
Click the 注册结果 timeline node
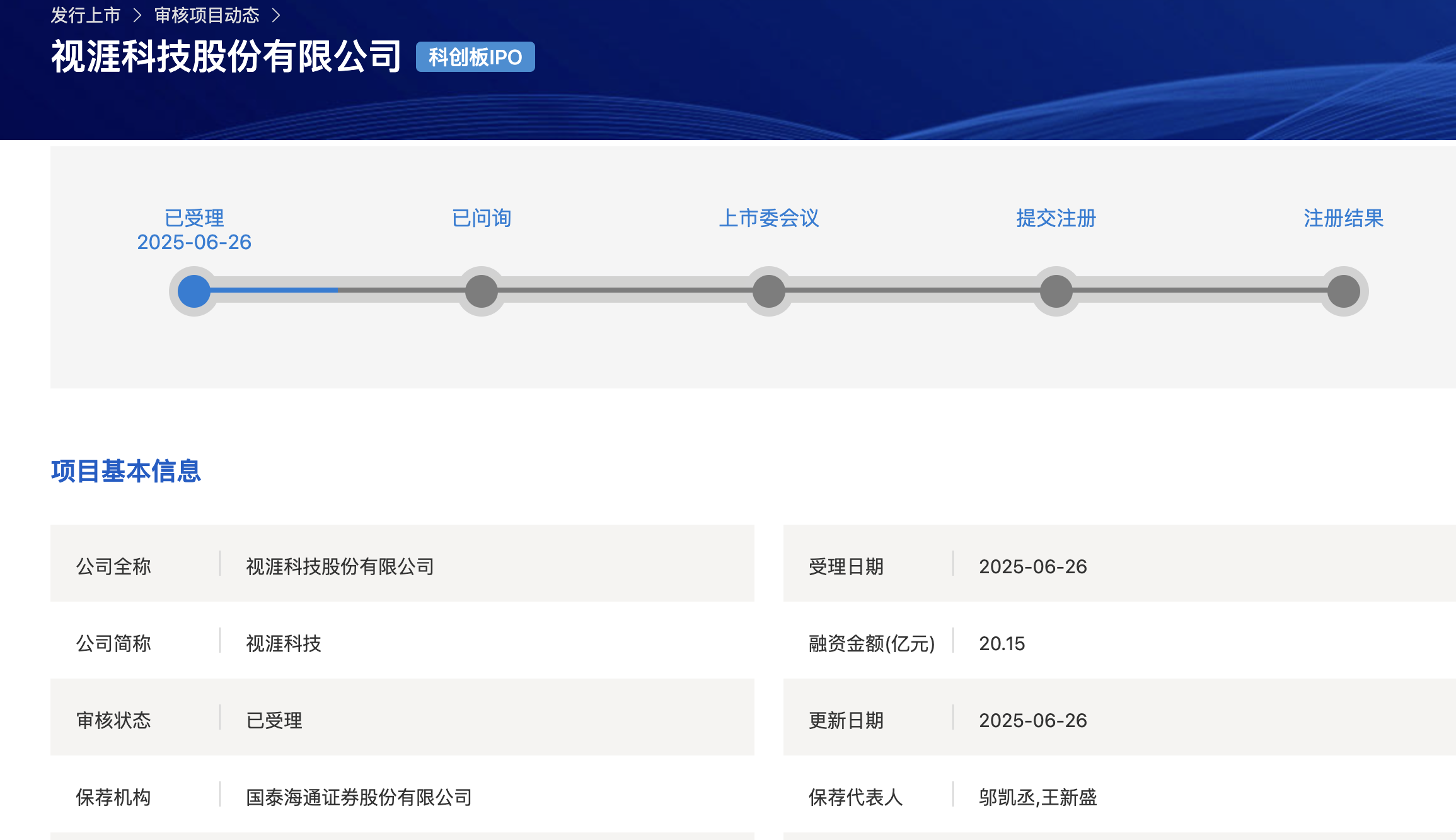1343,290
